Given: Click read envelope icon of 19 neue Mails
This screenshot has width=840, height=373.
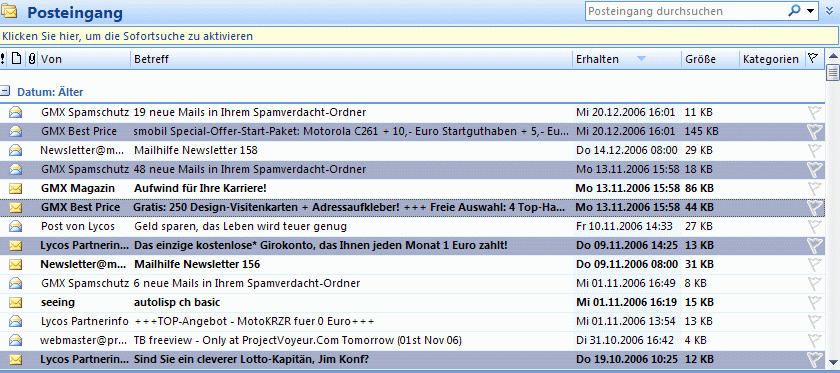Looking at the screenshot, I should click(x=16, y=112).
